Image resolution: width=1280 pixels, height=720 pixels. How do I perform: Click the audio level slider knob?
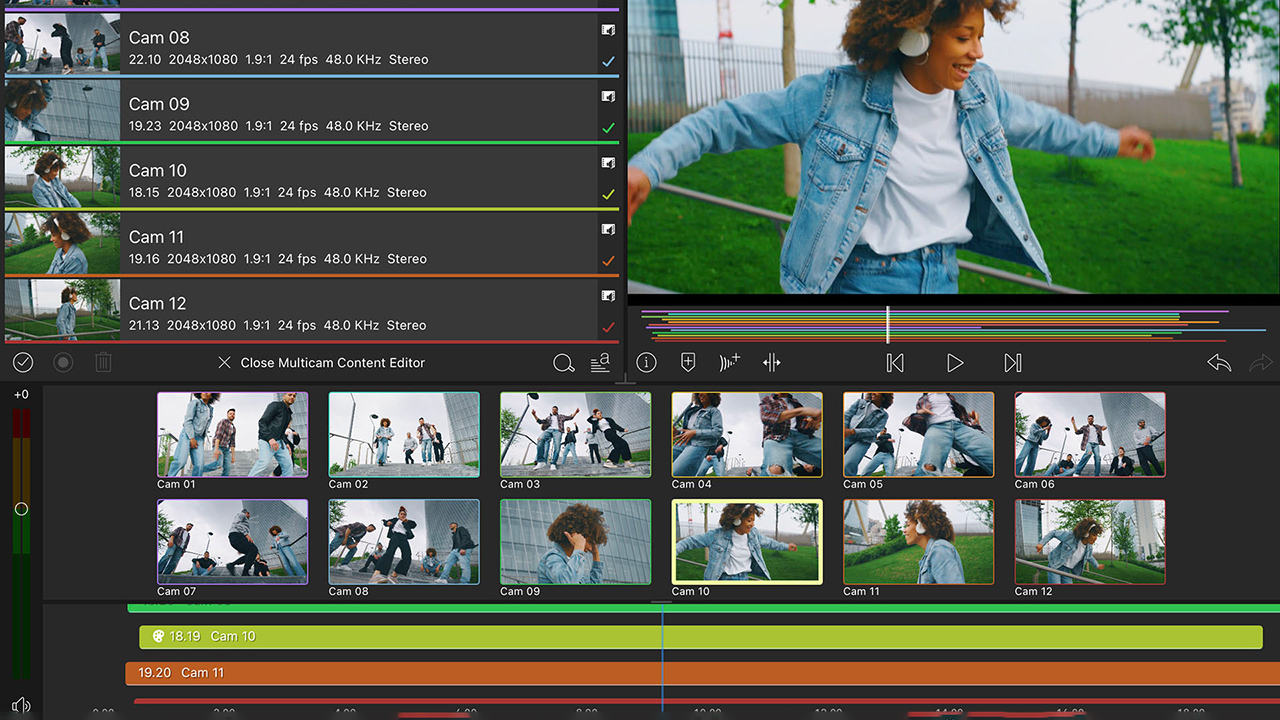[21, 509]
